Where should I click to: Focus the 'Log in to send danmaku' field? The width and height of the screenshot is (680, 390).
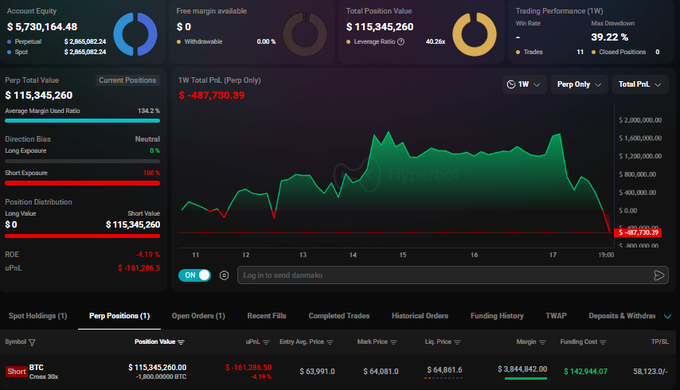coord(453,275)
